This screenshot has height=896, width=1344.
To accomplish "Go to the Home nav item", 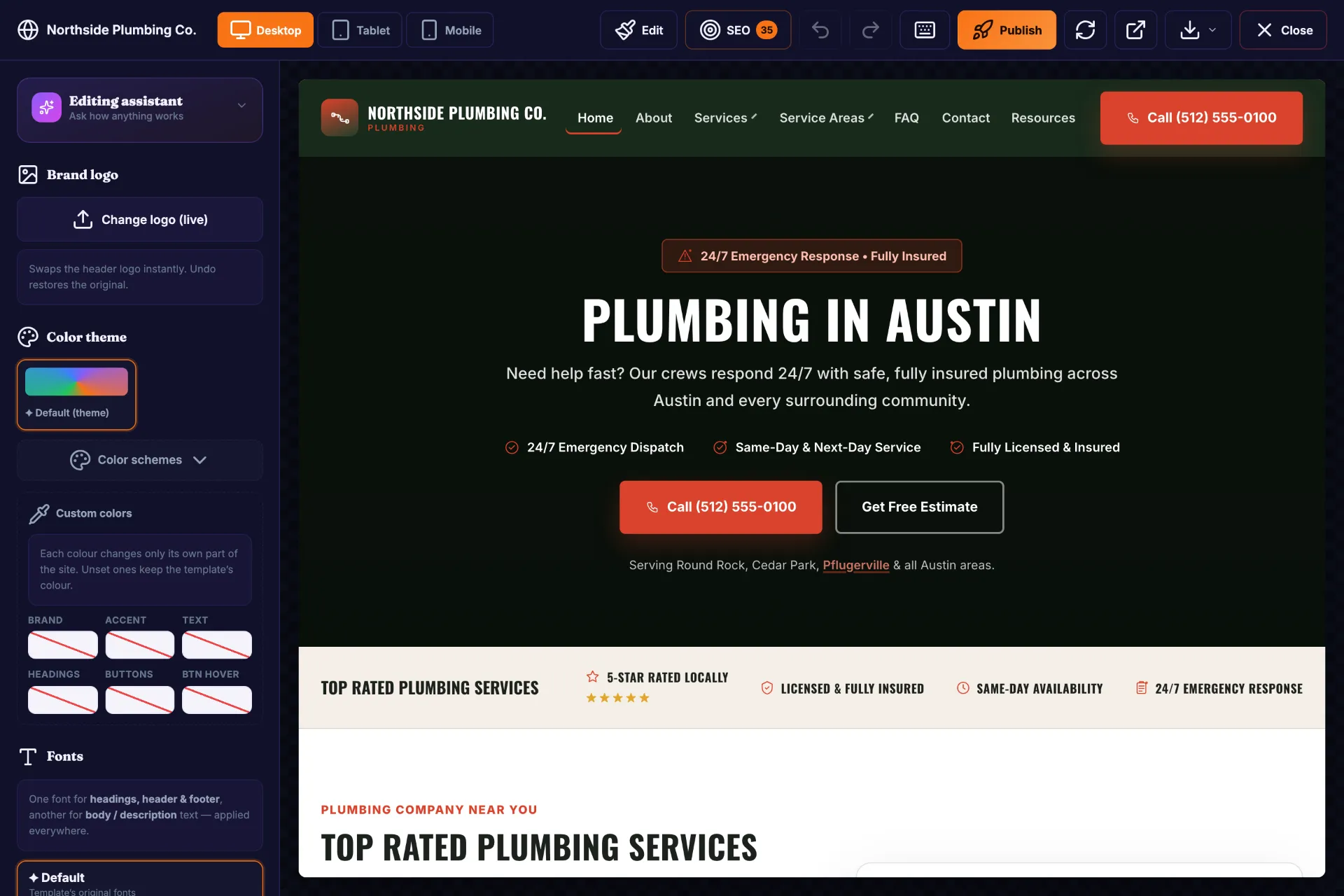I will click(595, 118).
